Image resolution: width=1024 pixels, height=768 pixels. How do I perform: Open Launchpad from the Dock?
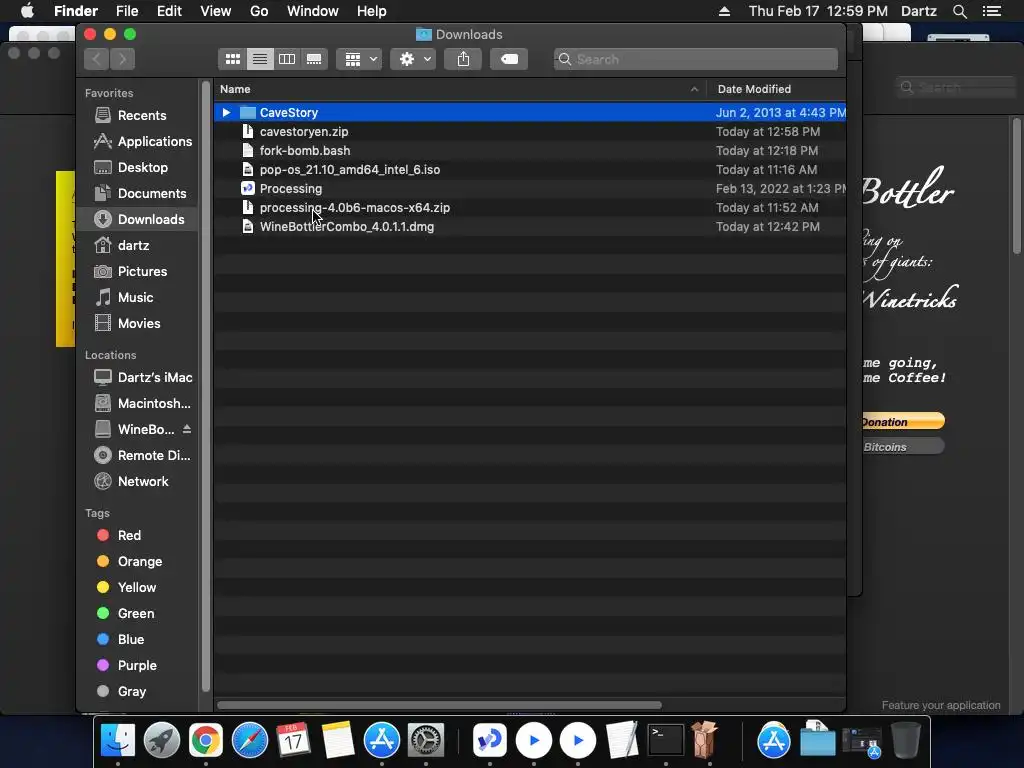click(x=162, y=741)
